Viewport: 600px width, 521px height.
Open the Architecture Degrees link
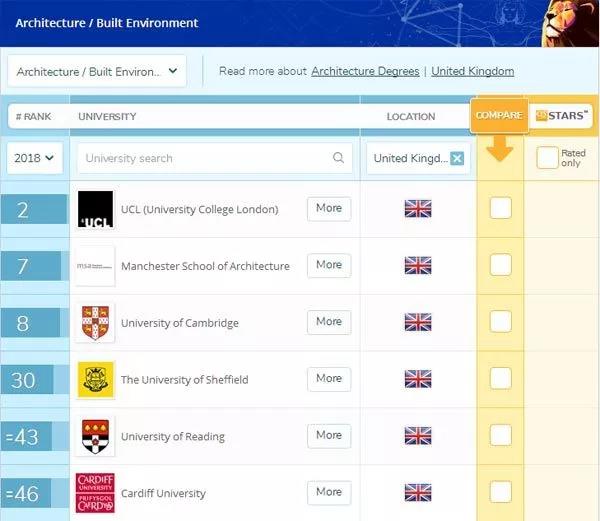point(365,71)
